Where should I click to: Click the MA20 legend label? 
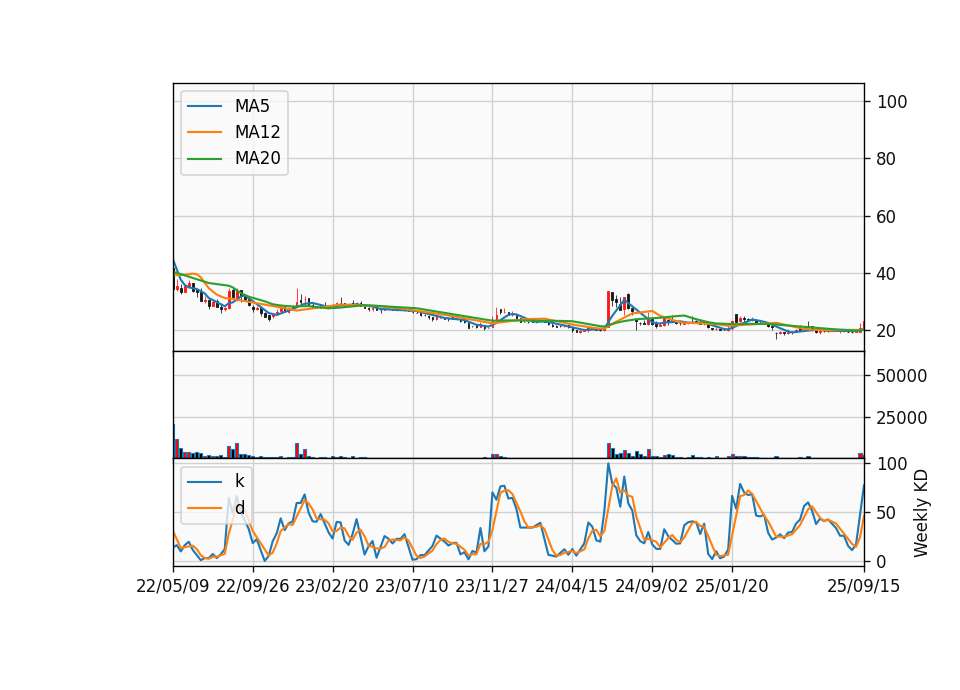(x=257, y=158)
